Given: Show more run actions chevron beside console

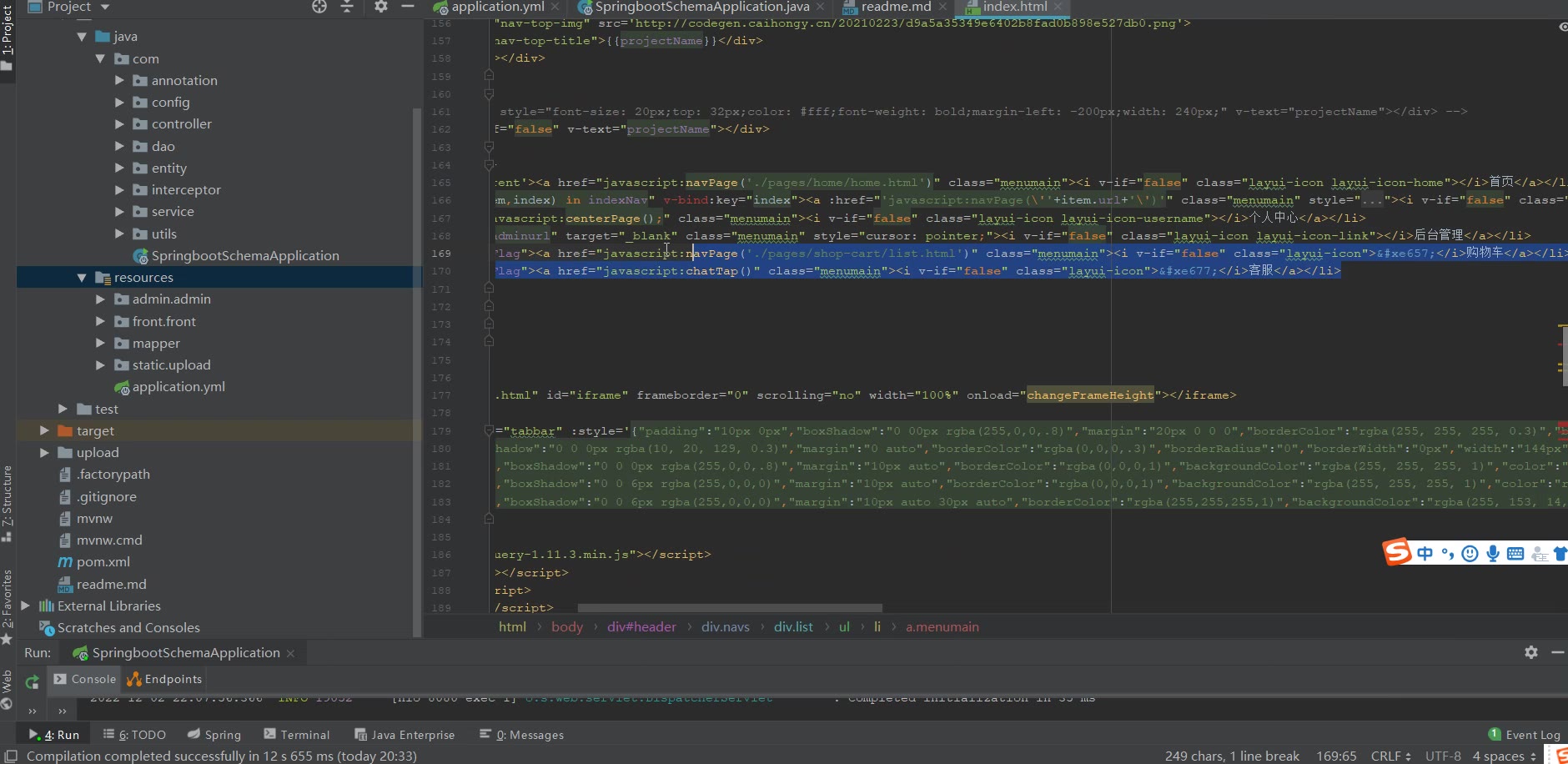Looking at the screenshot, I should click(63, 711).
